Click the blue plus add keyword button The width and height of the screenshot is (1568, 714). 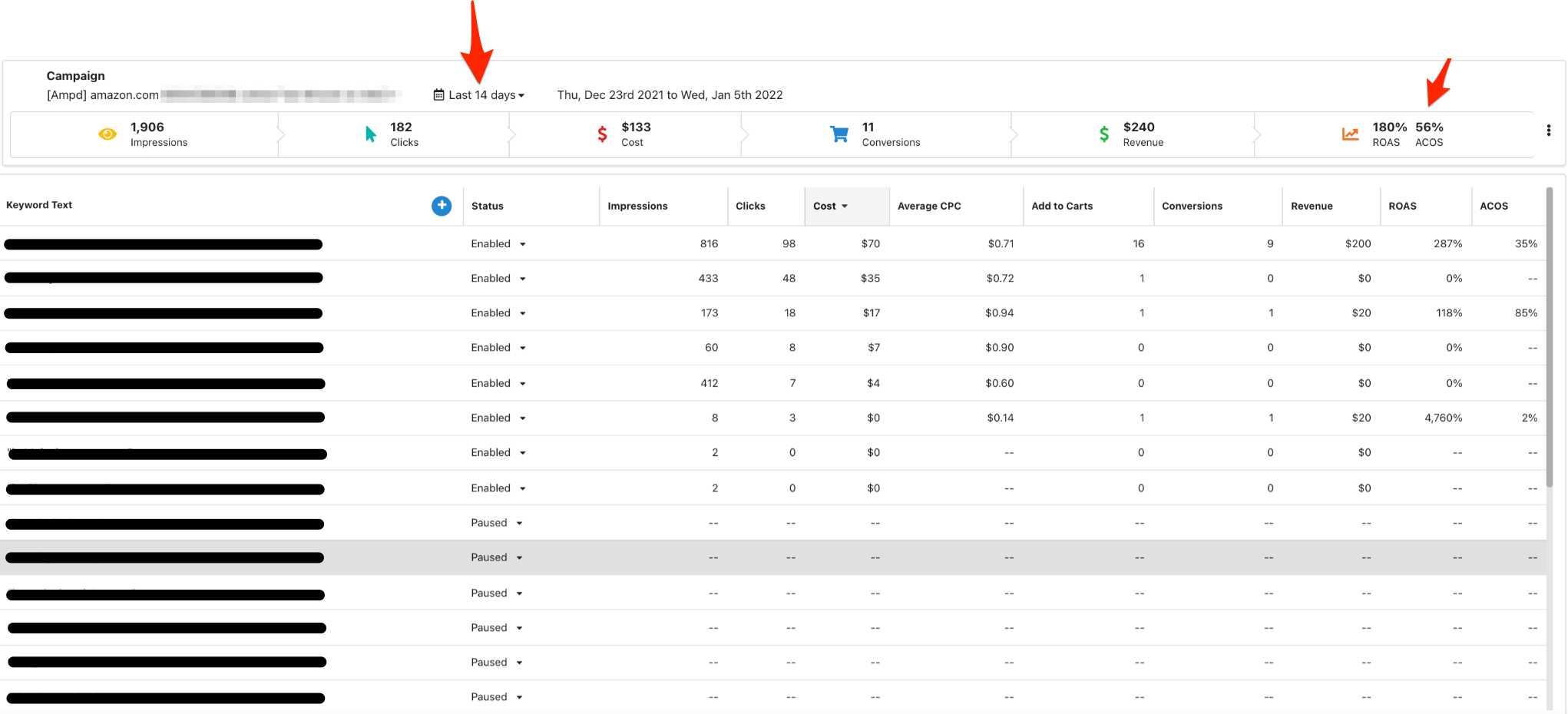tap(442, 206)
